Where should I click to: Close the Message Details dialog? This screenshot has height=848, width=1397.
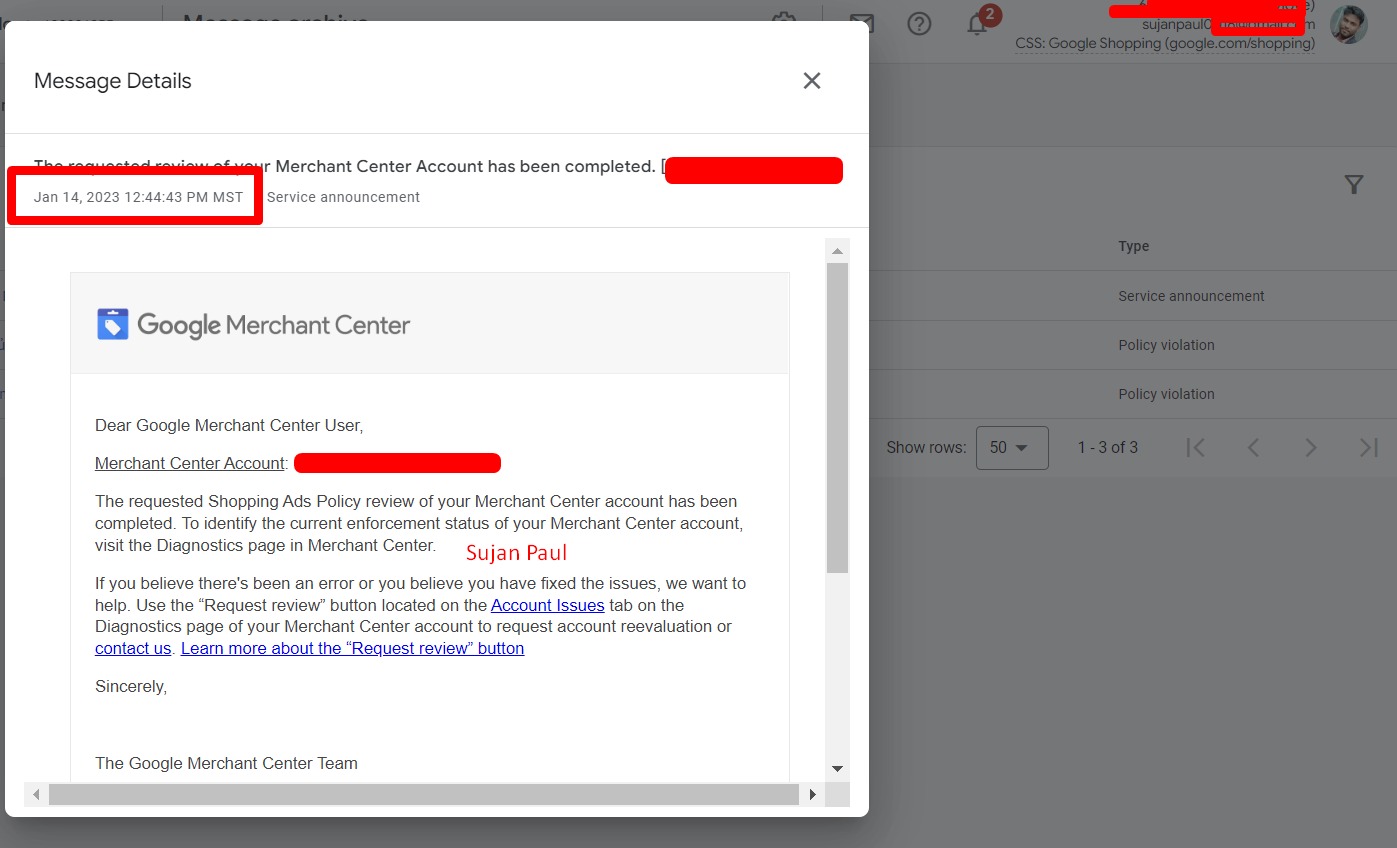[x=812, y=81]
